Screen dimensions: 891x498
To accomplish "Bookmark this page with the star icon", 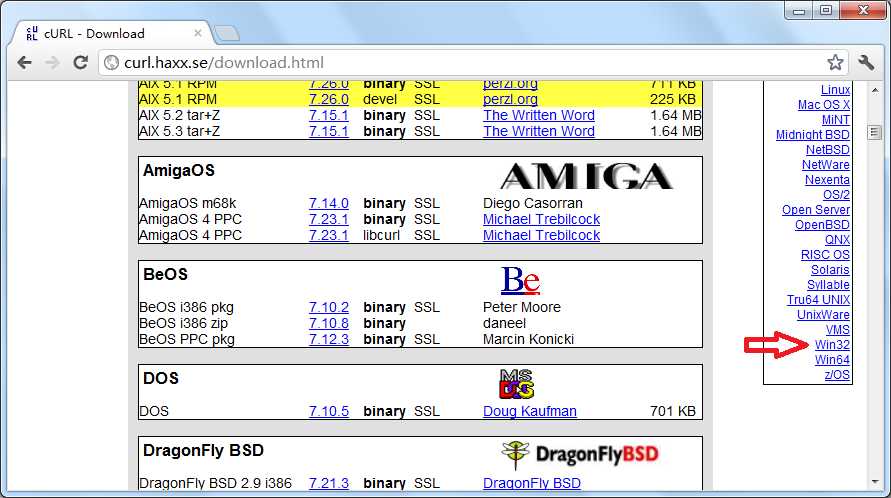I will pos(835,63).
